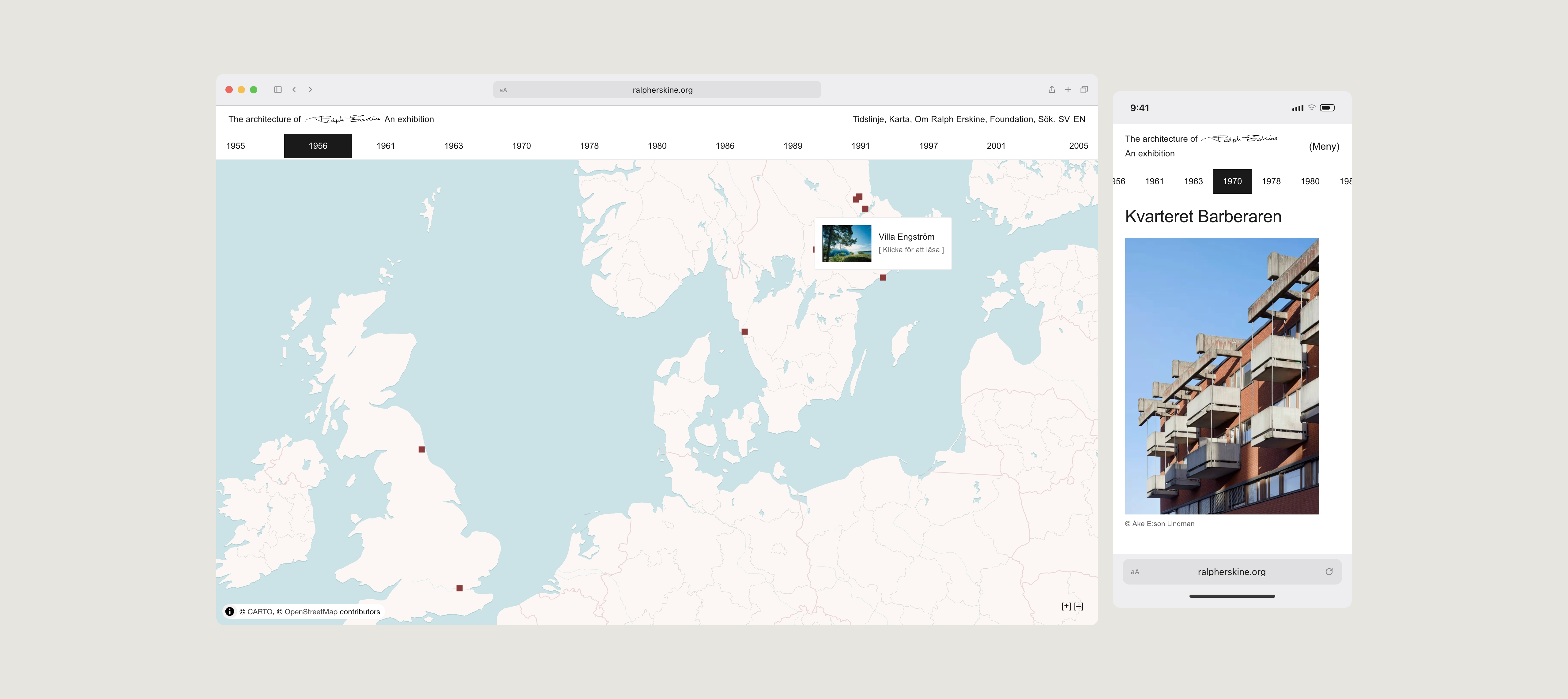The width and height of the screenshot is (1568, 699).
Task: Open Karta navigation link
Action: pyautogui.click(x=900, y=119)
